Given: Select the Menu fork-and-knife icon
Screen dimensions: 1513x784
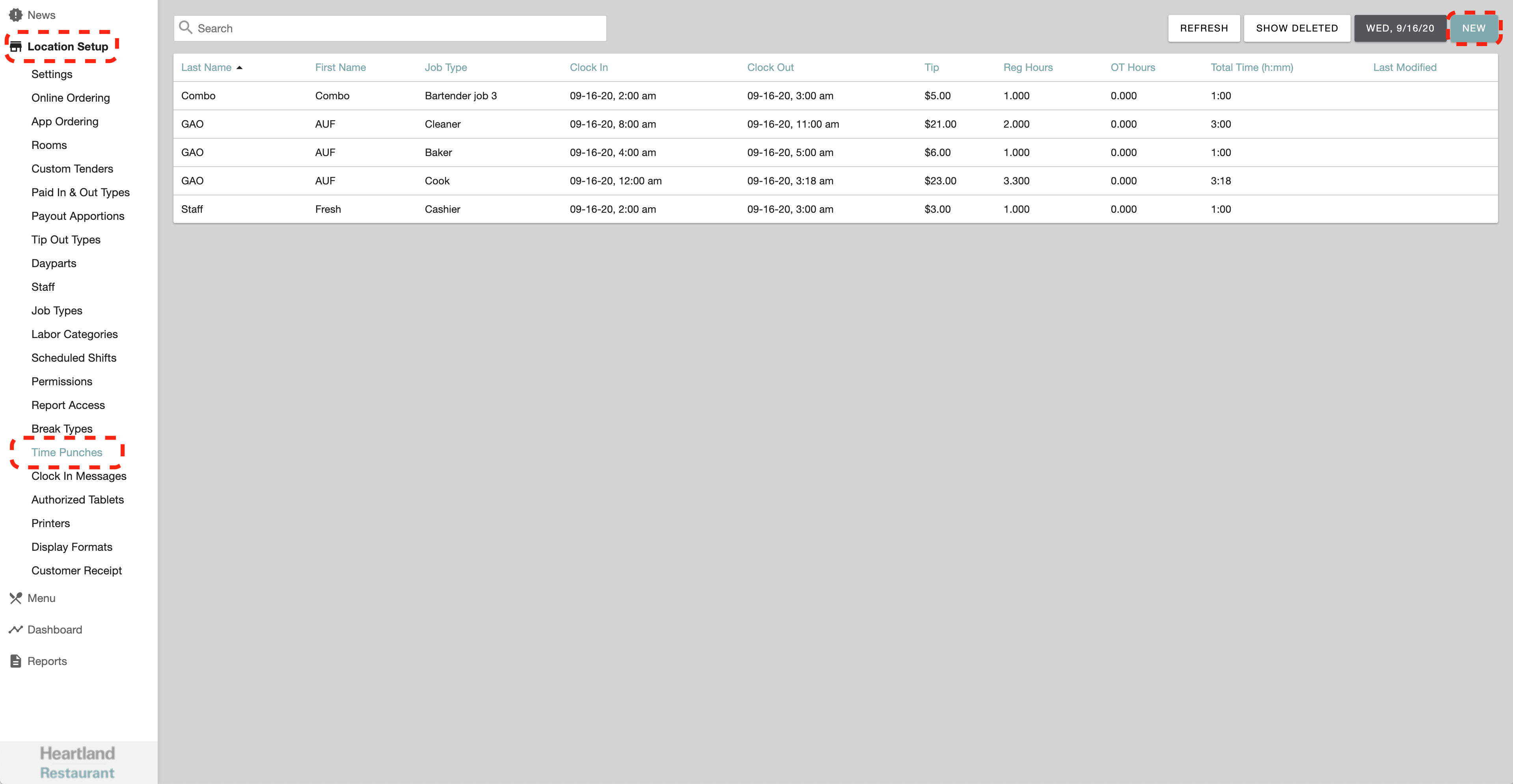Looking at the screenshot, I should (x=15, y=598).
